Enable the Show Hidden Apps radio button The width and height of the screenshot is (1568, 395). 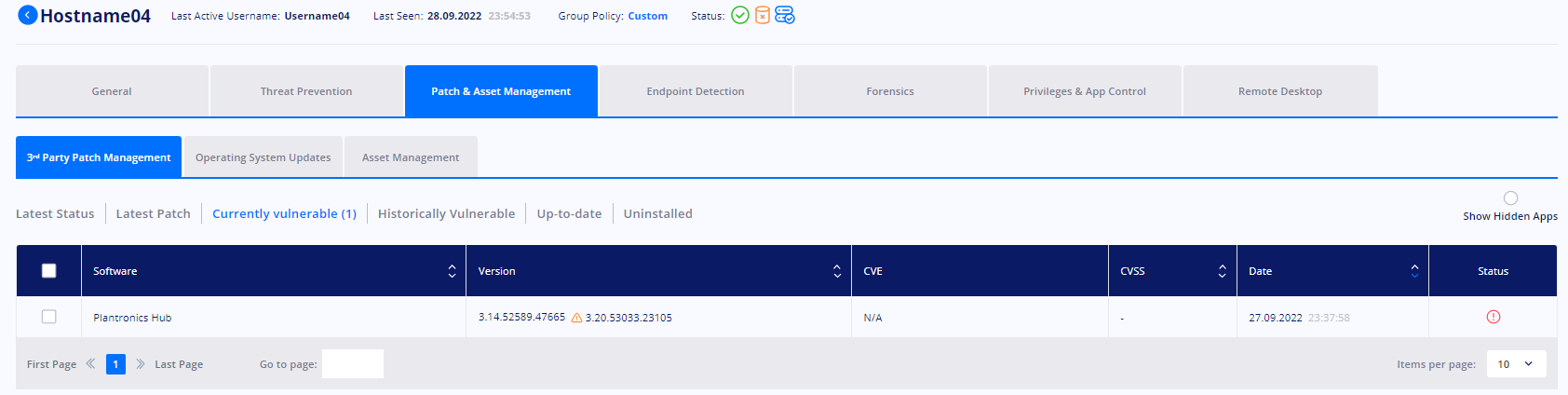(x=1510, y=197)
